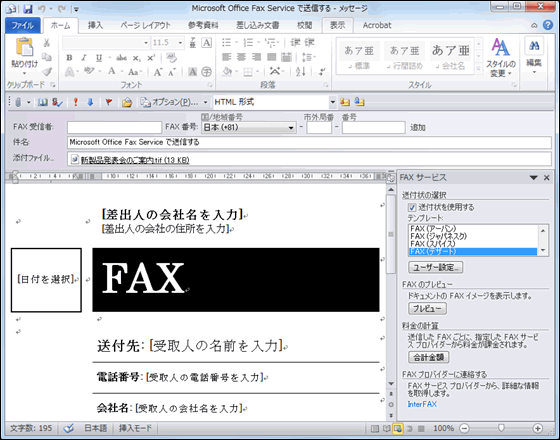This screenshot has width=560, height=440.
Task: Click the 件名 subject field
Action: (309, 142)
